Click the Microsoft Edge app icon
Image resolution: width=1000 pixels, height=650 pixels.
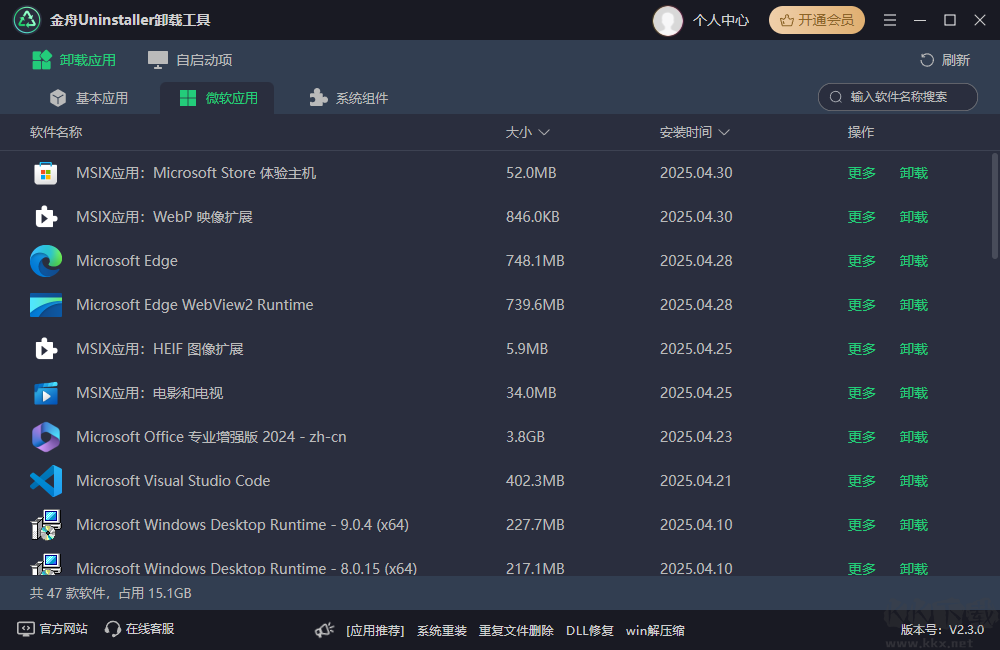pyautogui.click(x=46, y=261)
